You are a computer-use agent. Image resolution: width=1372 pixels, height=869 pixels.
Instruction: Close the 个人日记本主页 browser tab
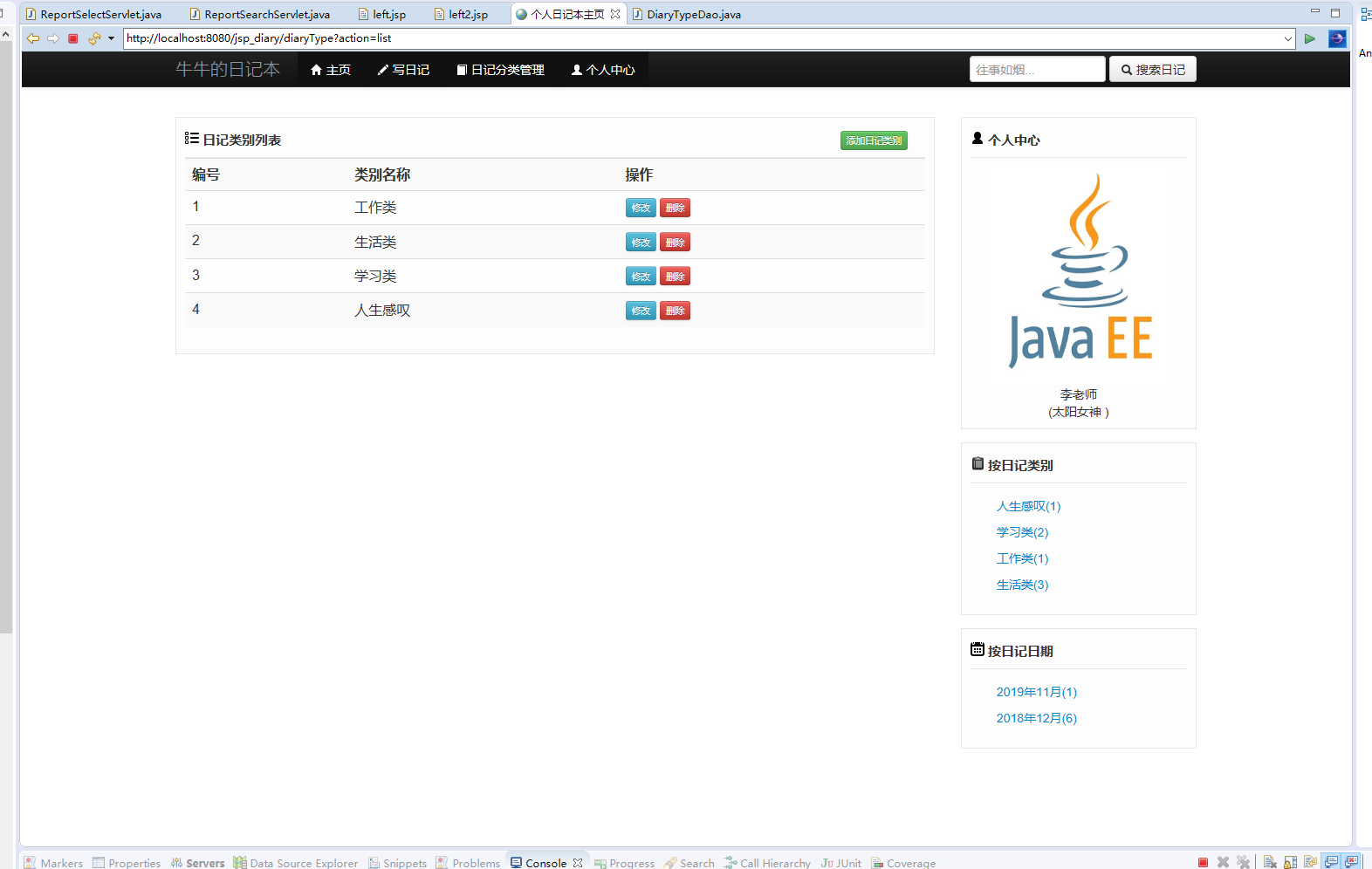coord(615,14)
